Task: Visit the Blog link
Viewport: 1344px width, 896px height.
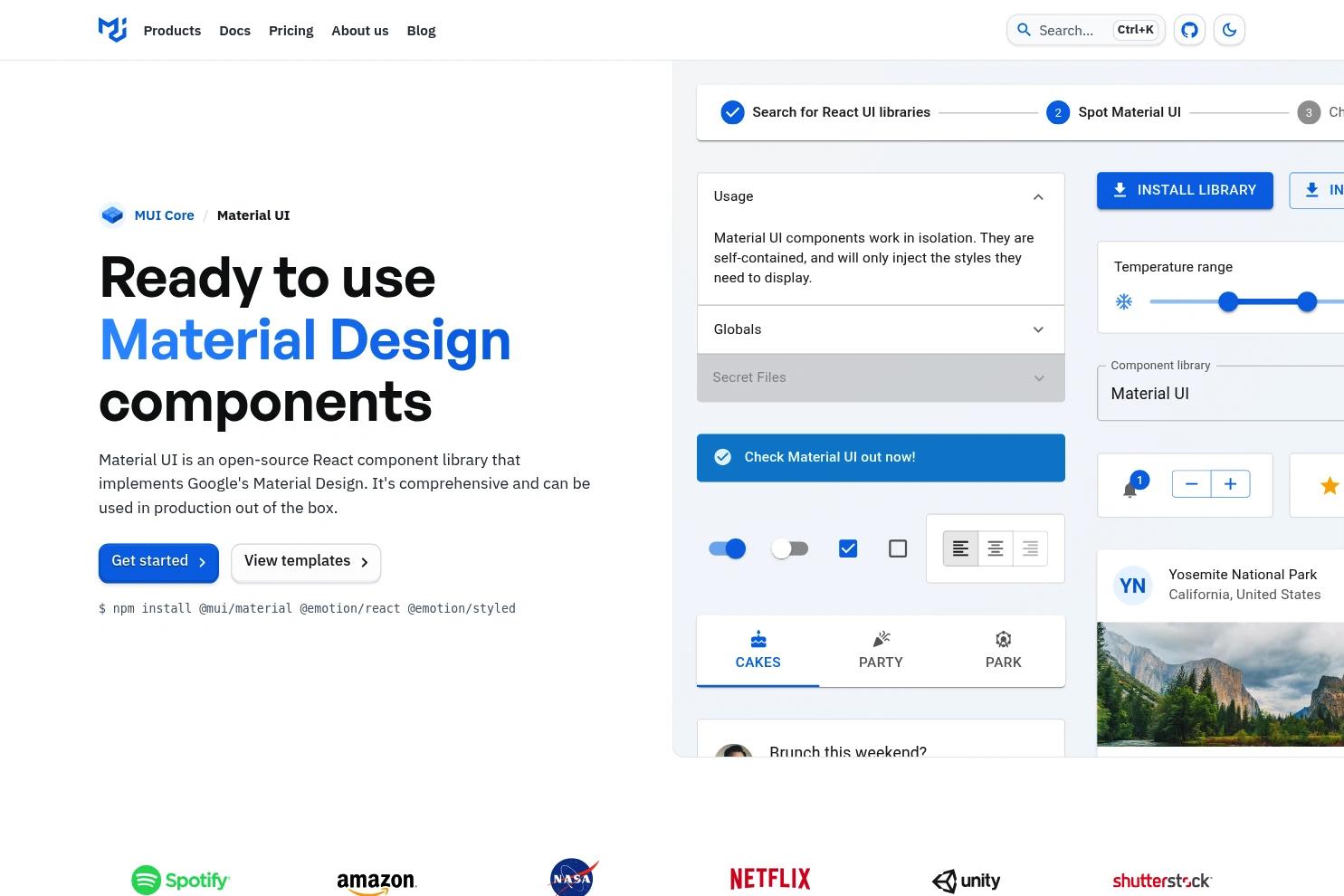Action: click(421, 31)
